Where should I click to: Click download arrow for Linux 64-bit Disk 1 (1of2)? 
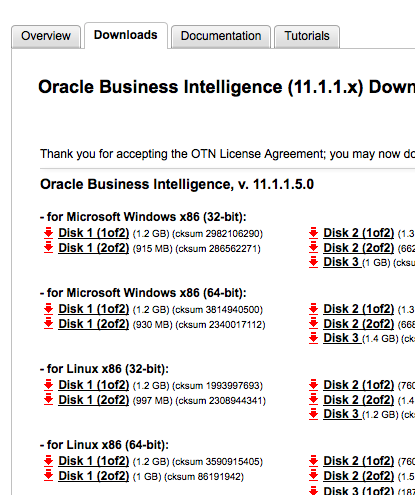coord(49,461)
